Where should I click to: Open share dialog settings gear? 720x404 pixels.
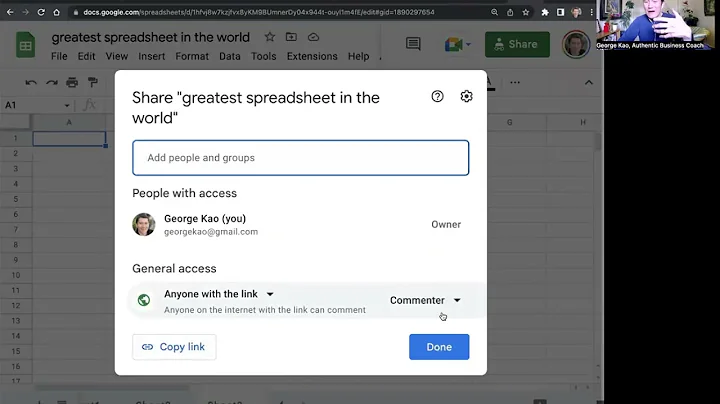(x=466, y=96)
